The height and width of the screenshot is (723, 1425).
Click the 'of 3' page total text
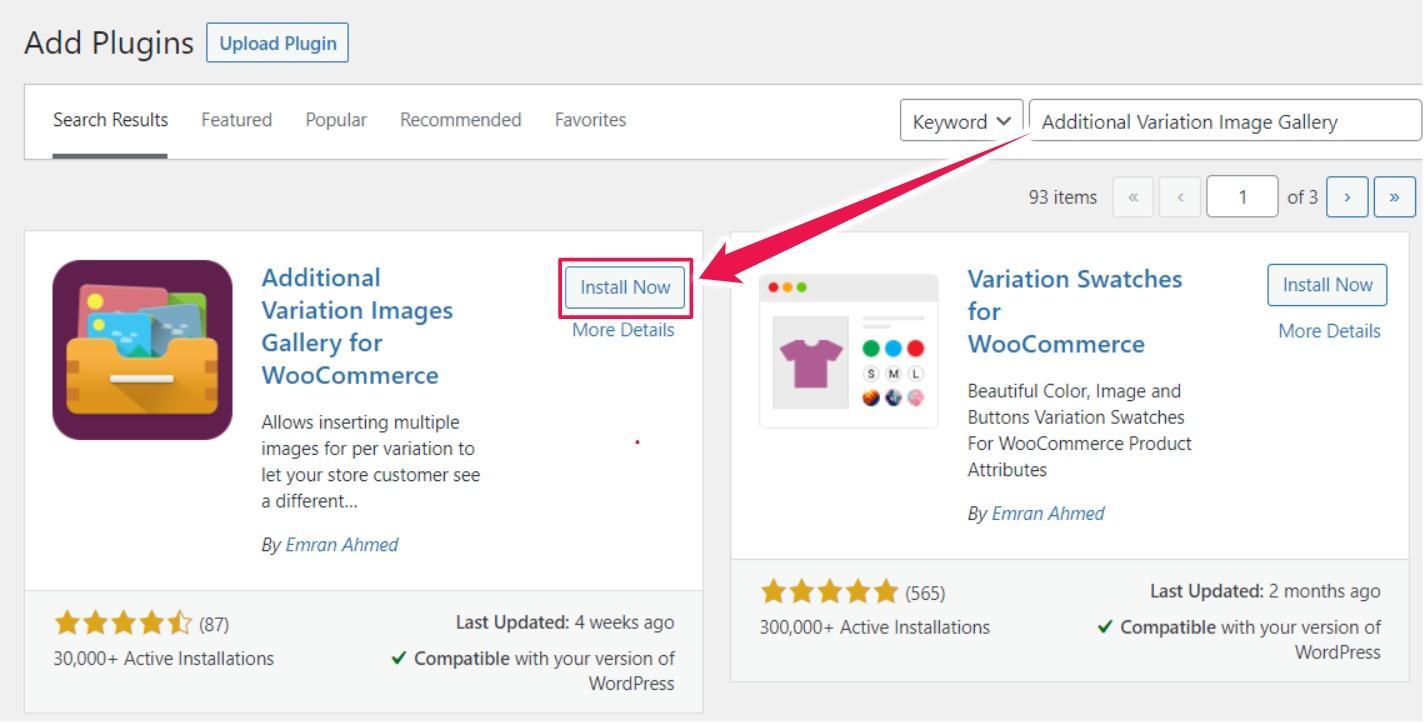click(x=1303, y=197)
